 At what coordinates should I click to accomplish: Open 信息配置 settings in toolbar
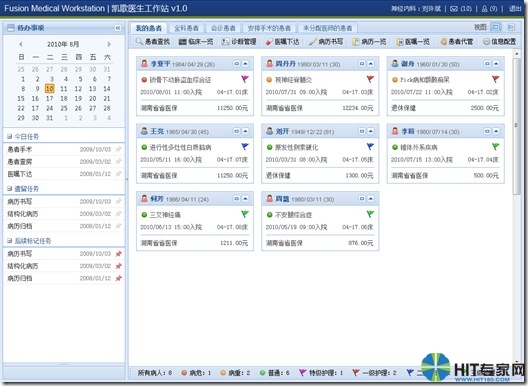(499, 41)
